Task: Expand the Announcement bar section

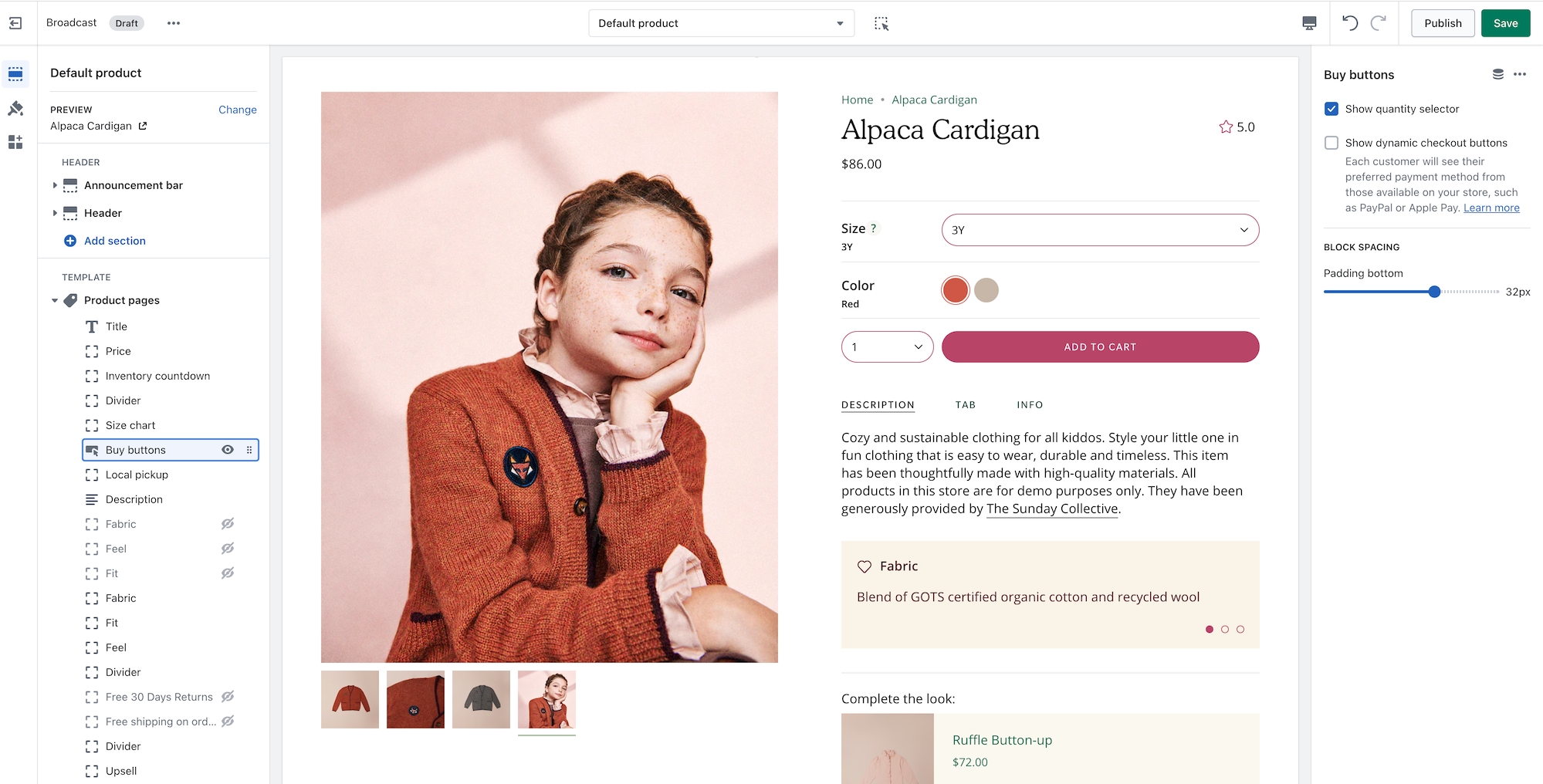Action: pyautogui.click(x=55, y=185)
